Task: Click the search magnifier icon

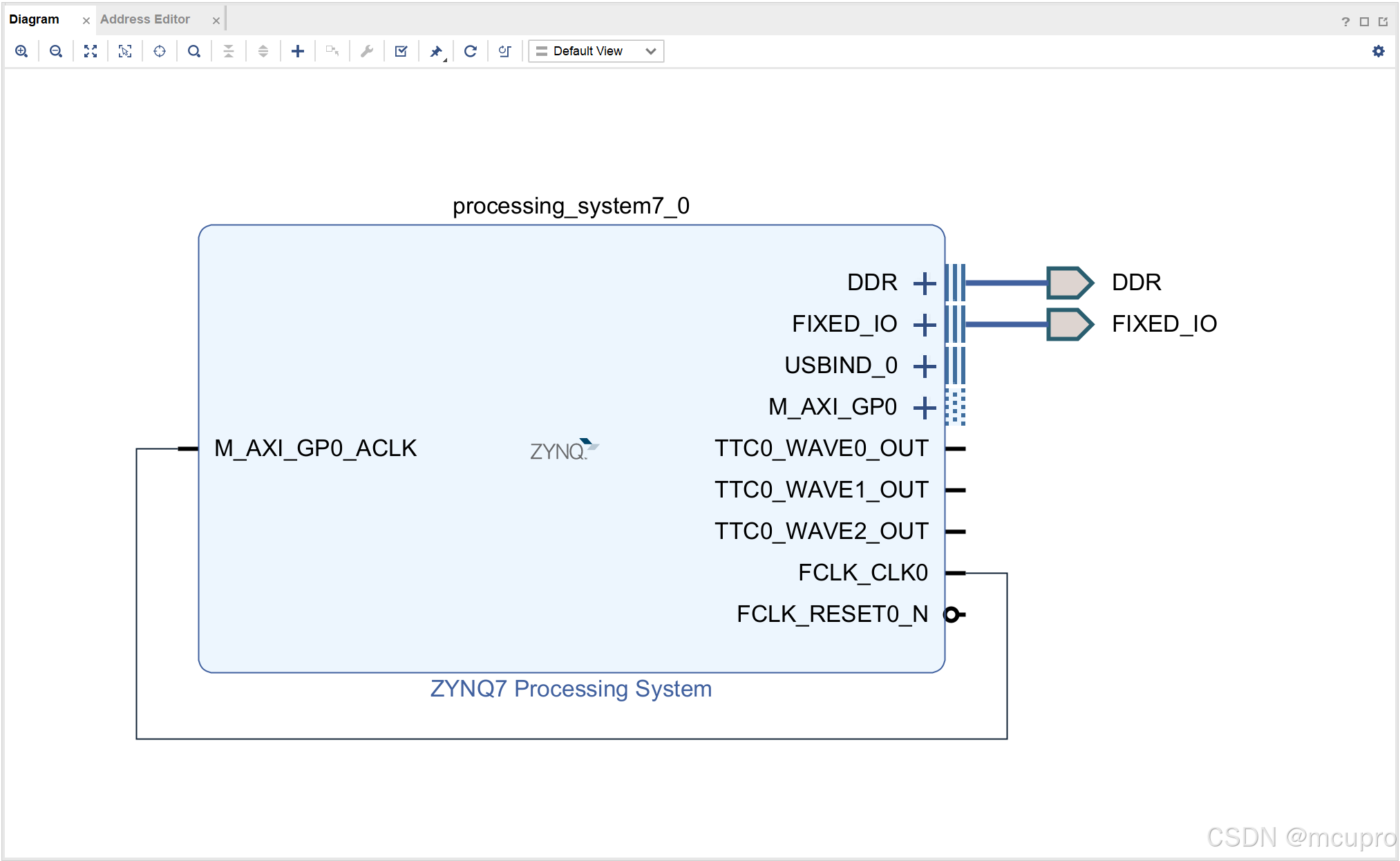Action: (x=194, y=51)
